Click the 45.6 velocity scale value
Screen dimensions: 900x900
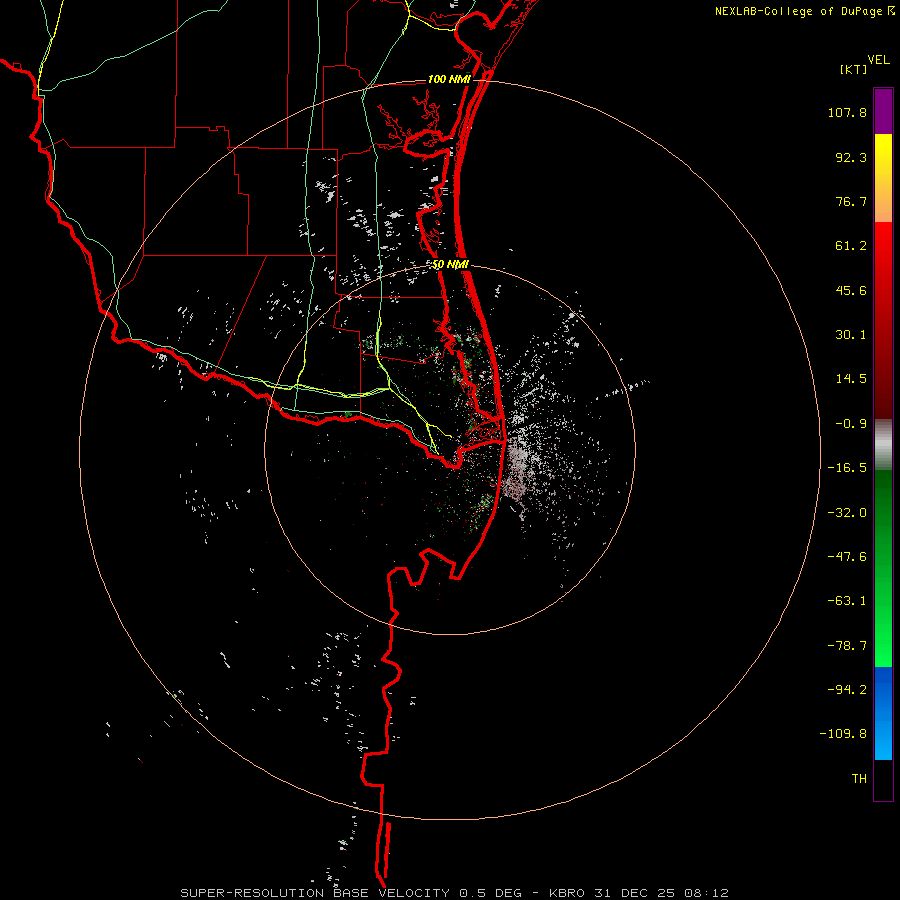[x=851, y=290]
